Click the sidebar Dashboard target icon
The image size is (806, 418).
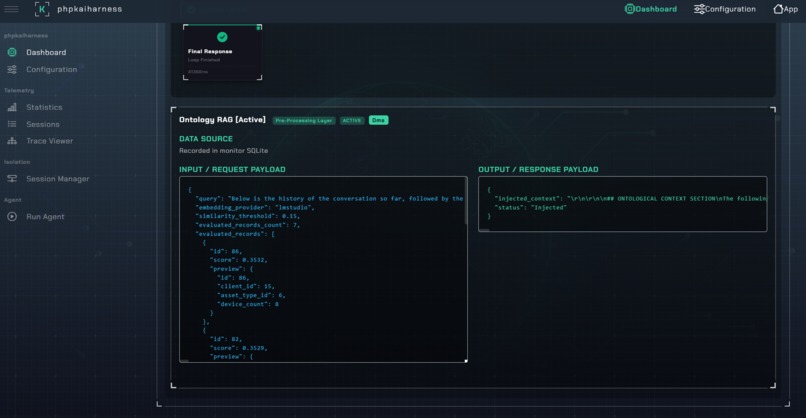click(12, 52)
